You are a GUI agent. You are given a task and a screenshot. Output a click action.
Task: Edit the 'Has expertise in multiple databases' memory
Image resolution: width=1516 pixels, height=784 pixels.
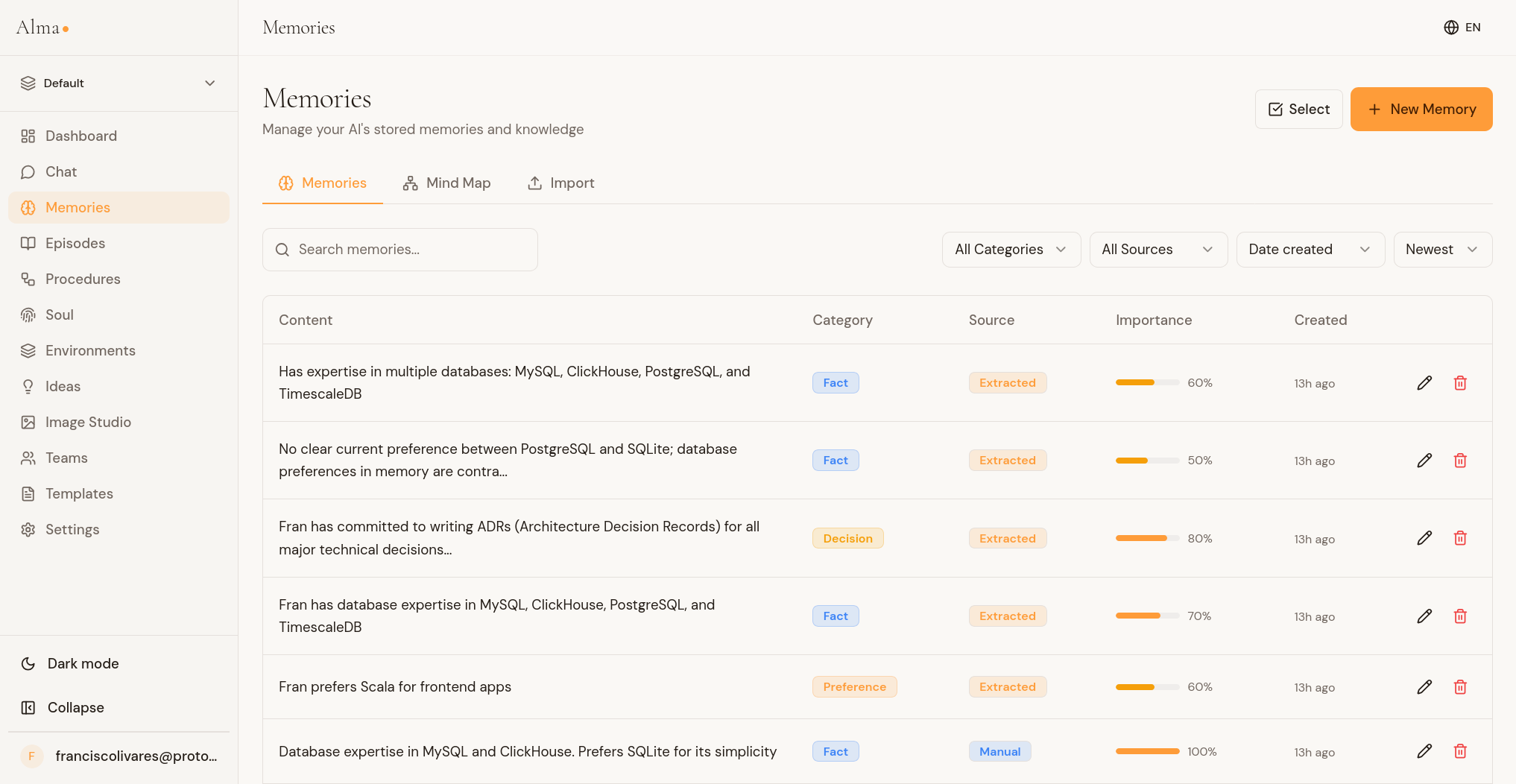[1424, 383]
